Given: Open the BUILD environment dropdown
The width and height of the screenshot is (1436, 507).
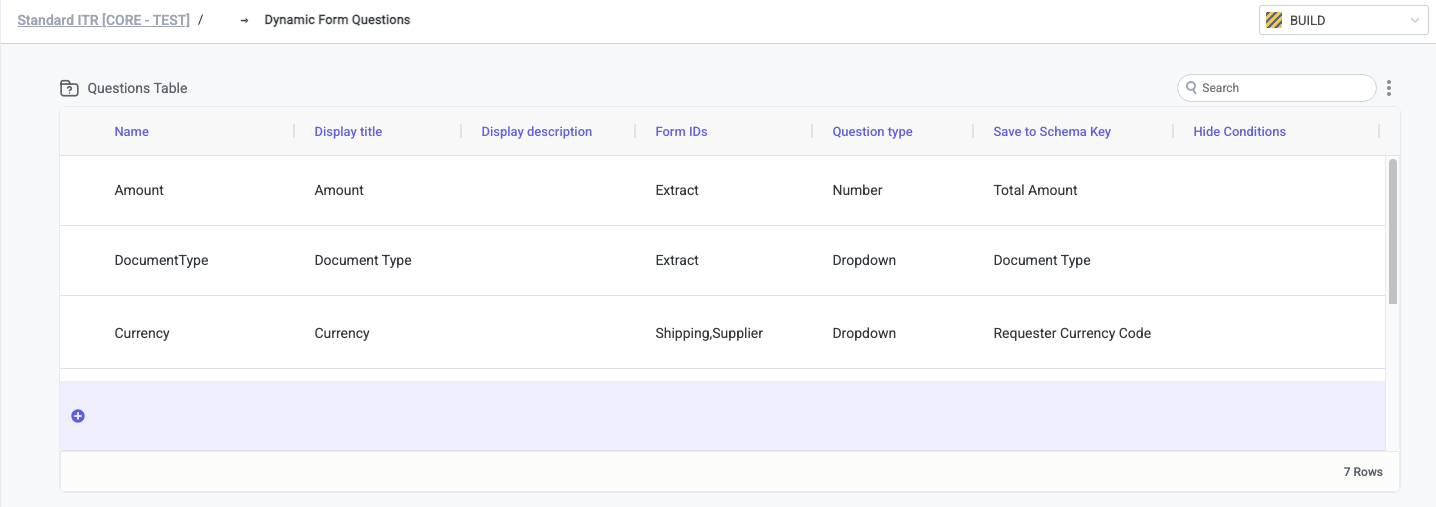Looking at the screenshot, I should coord(1342,20).
